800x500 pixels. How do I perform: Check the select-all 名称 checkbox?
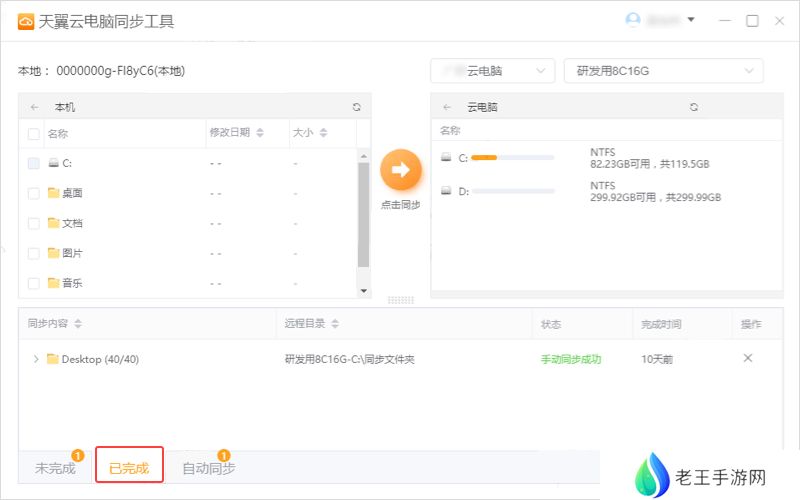[x=34, y=134]
